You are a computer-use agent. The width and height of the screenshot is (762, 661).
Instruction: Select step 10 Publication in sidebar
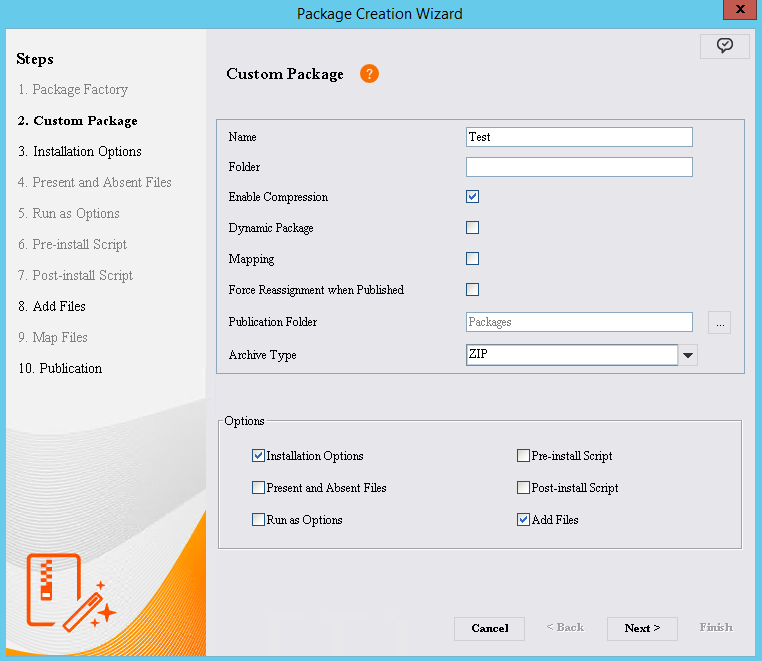click(x=60, y=369)
